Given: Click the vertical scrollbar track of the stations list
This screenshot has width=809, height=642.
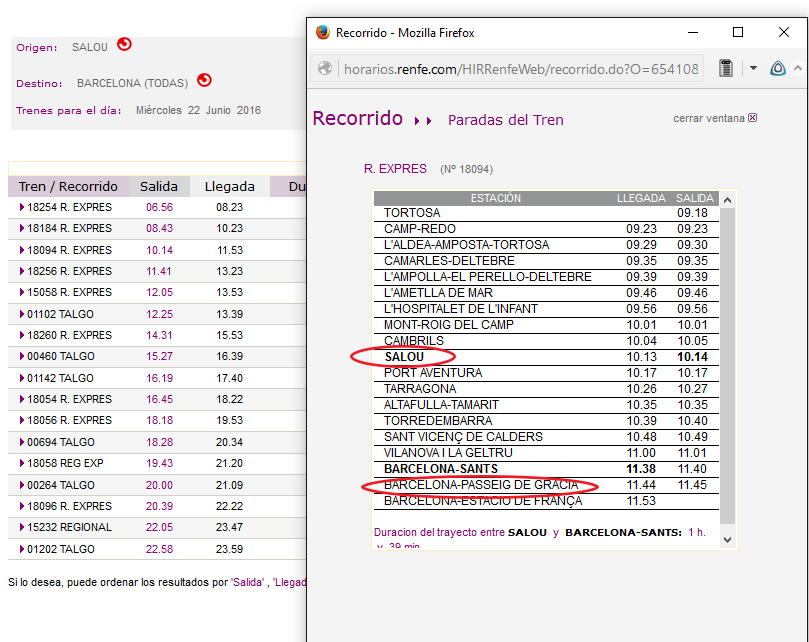Looking at the screenshot, I should pyautogui.click(x=727, y=365).
